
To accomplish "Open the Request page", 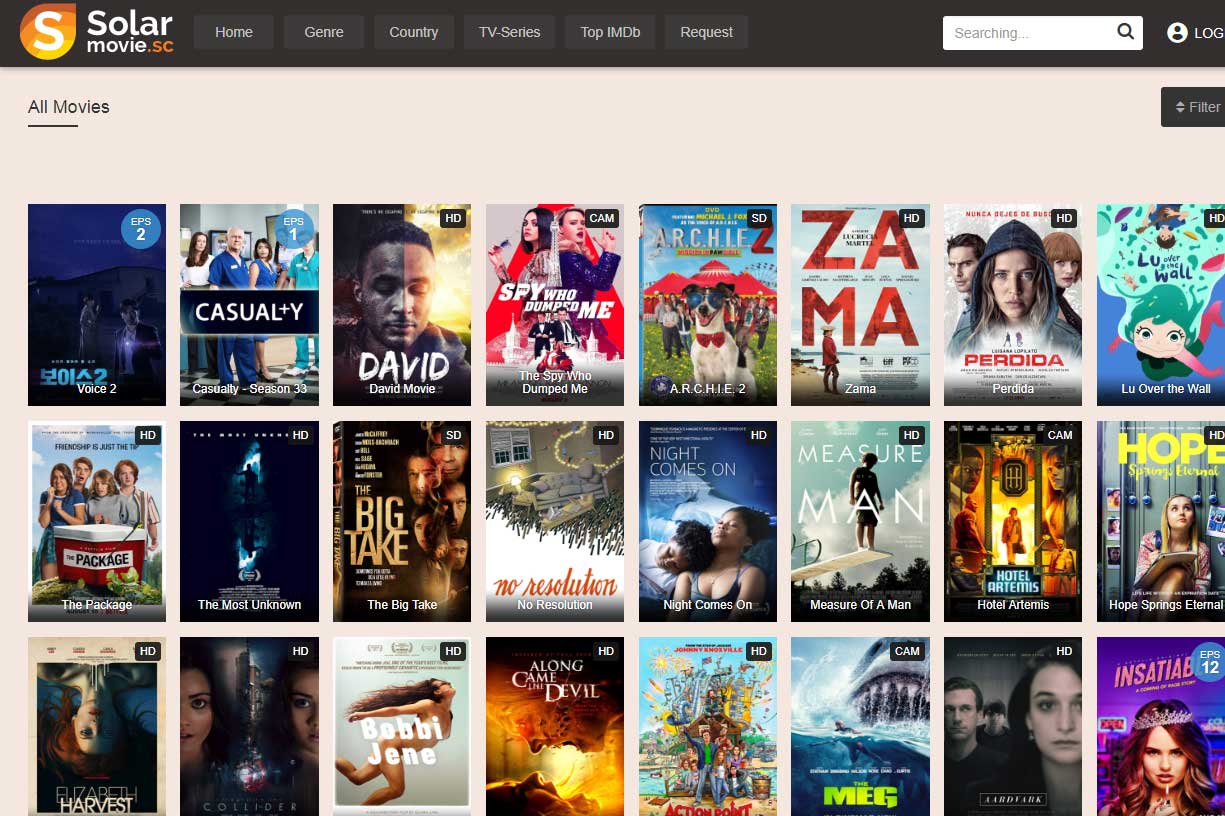I will click(706, 32).
